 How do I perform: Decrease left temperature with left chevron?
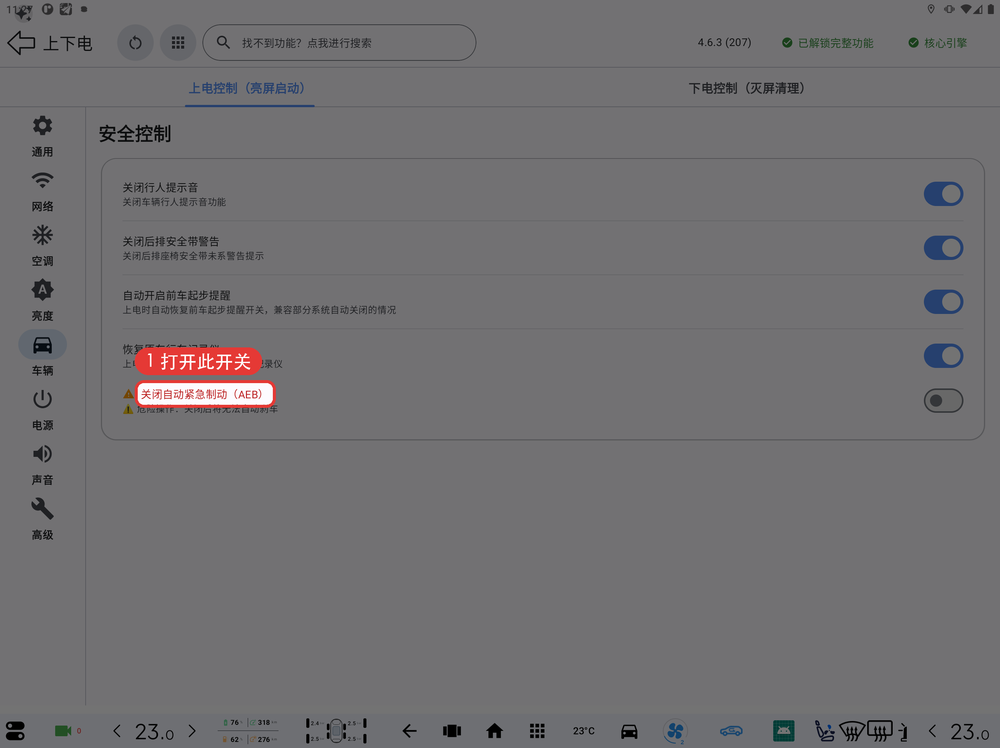tap(117, 731)
